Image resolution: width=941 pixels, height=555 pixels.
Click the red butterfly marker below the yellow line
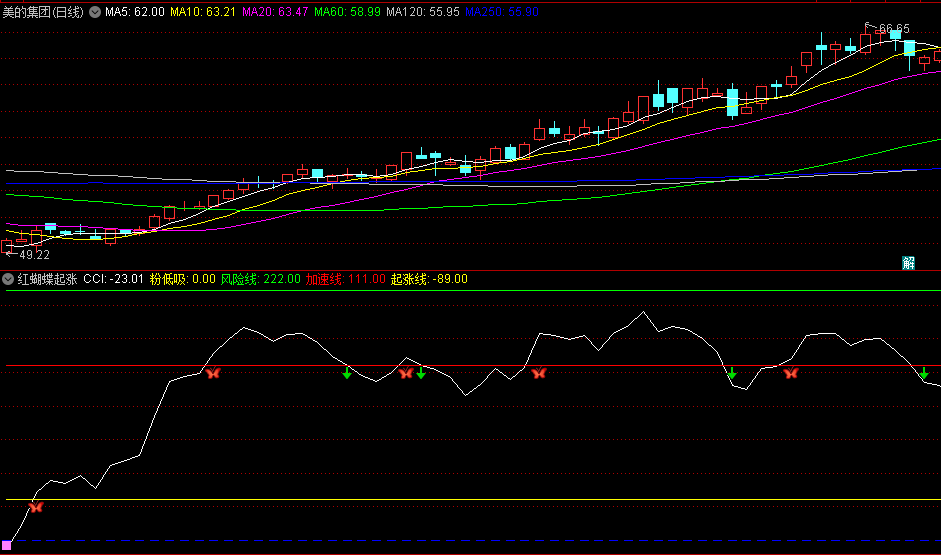[x=36, y=508]
